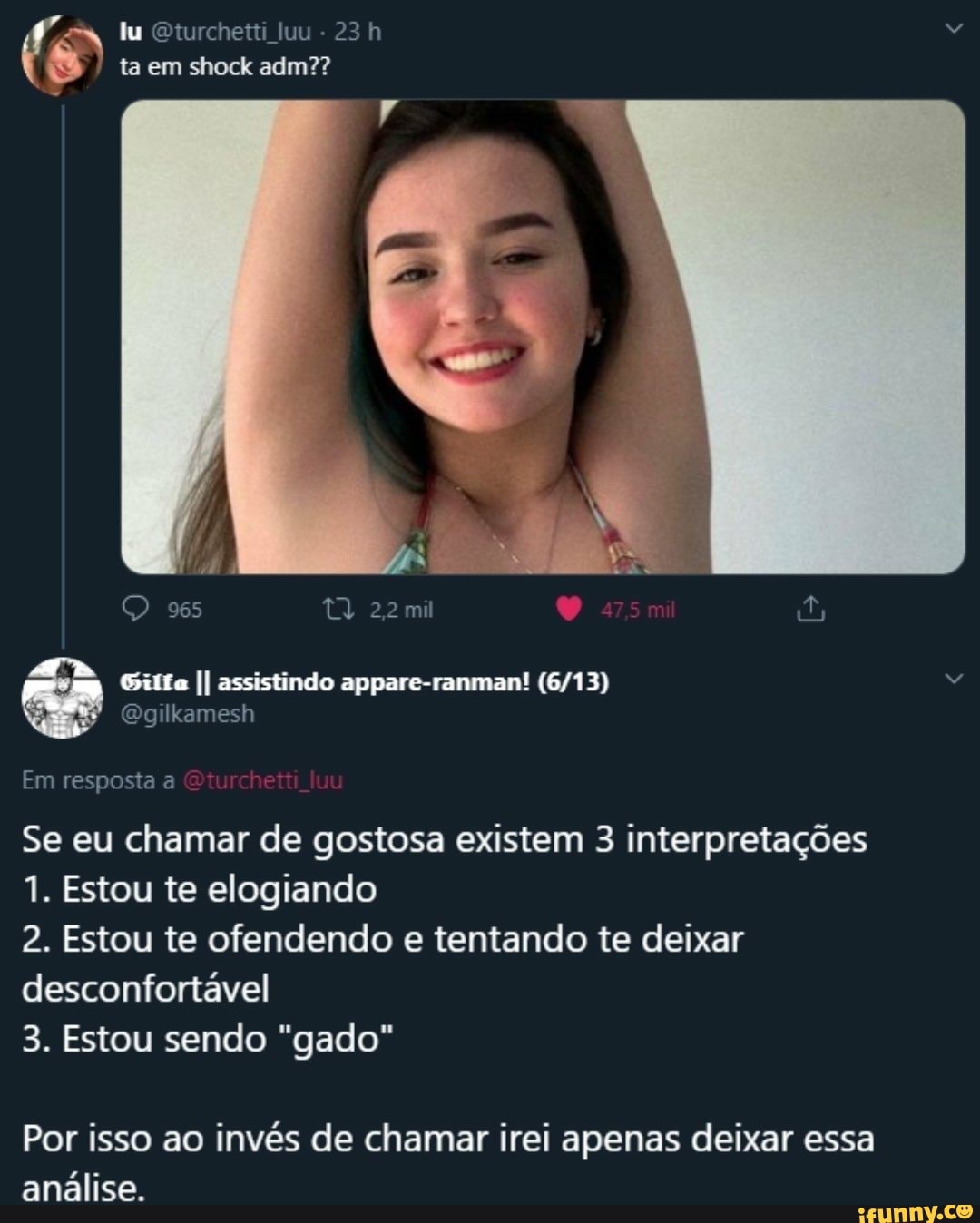The height and width of the screenshot is (1223, 980).
Task: Expand the reply tweet's chevron menu
Action: coord(953,679)
